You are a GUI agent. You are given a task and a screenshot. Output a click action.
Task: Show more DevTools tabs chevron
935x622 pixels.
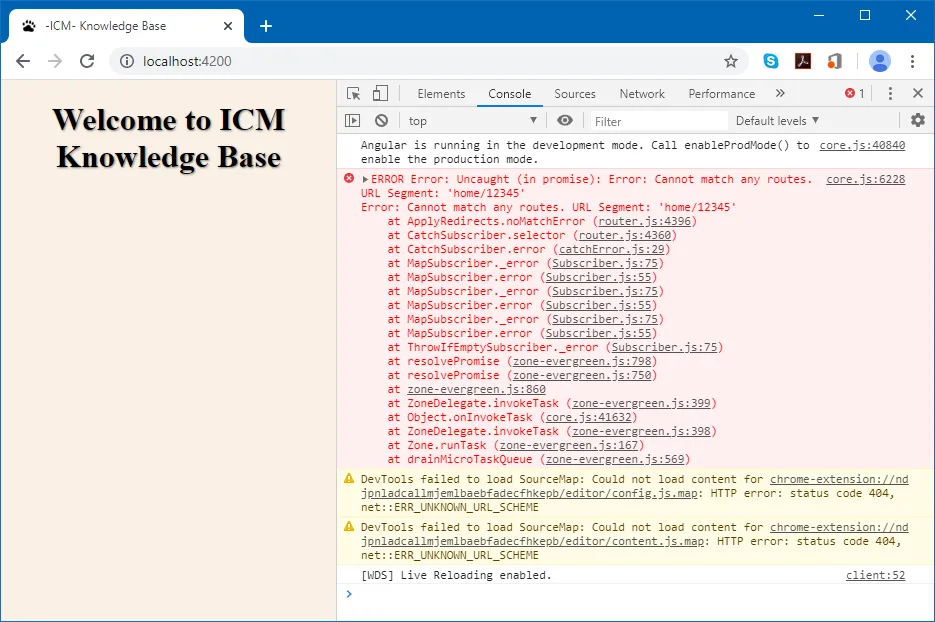point(780,94)
